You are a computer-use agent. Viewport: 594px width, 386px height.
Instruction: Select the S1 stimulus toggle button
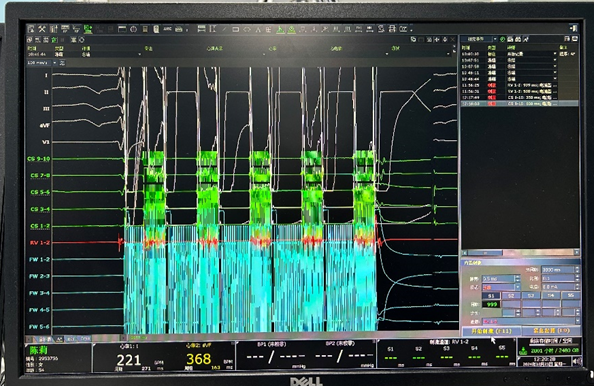491,295
